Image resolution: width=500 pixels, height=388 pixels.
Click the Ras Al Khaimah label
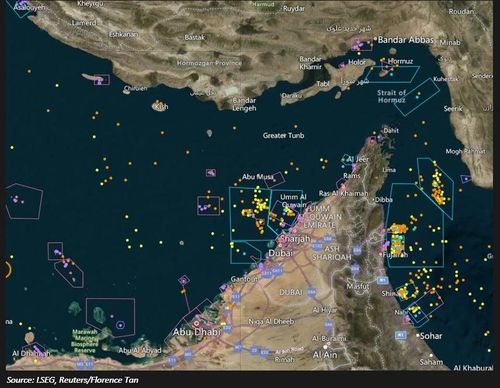click(x=343, y=193)
